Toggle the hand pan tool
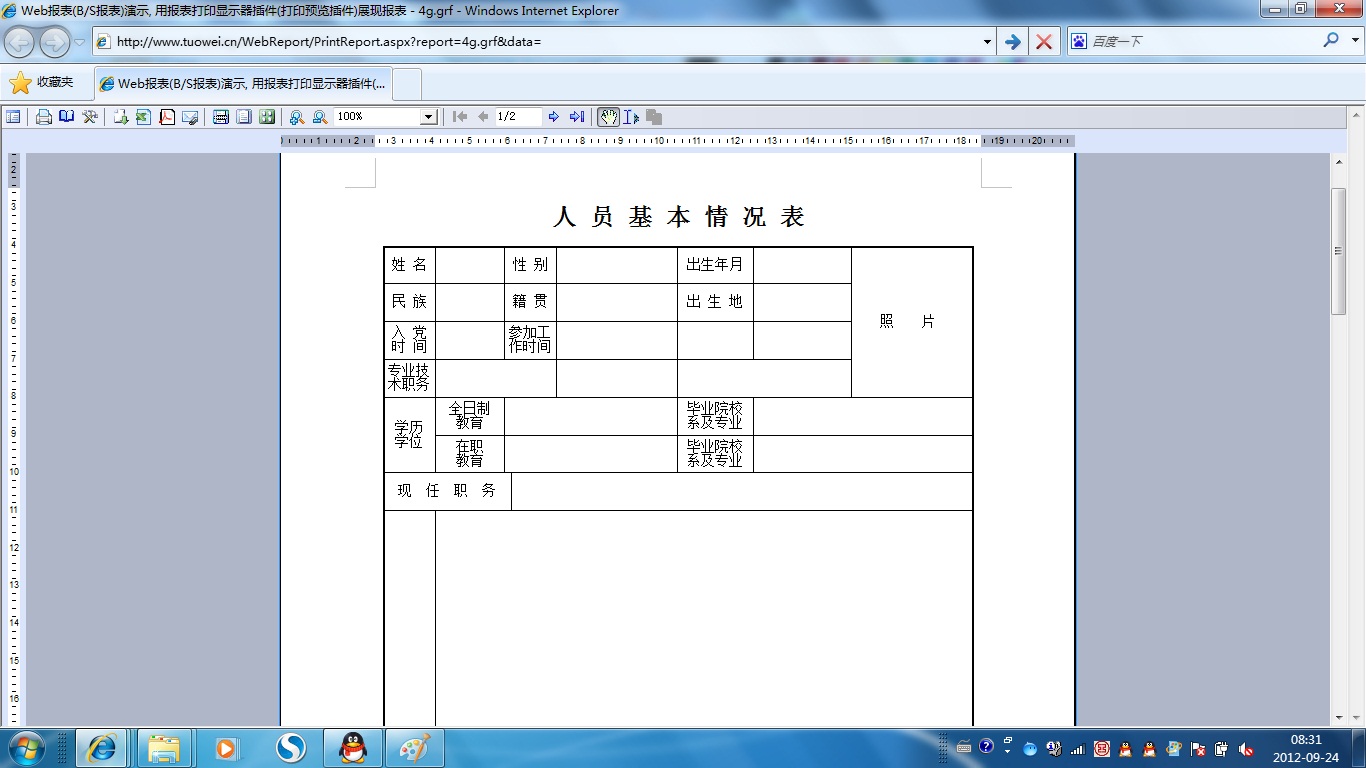Screen dimensions: 1366x768 pyautogui.click(x=608, y=117)
